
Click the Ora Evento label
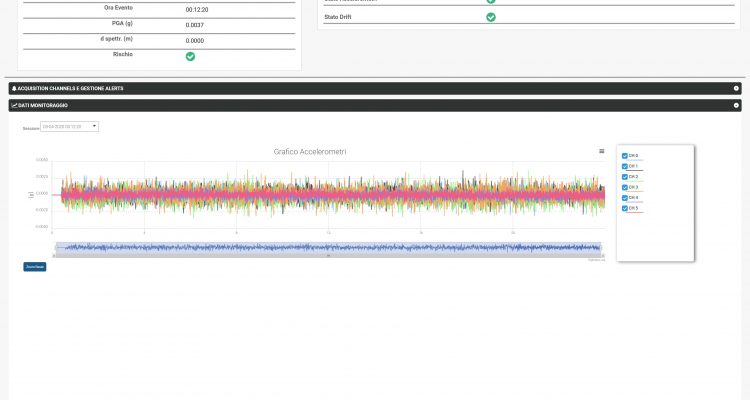pyautogui.click(x=118, y=8)
